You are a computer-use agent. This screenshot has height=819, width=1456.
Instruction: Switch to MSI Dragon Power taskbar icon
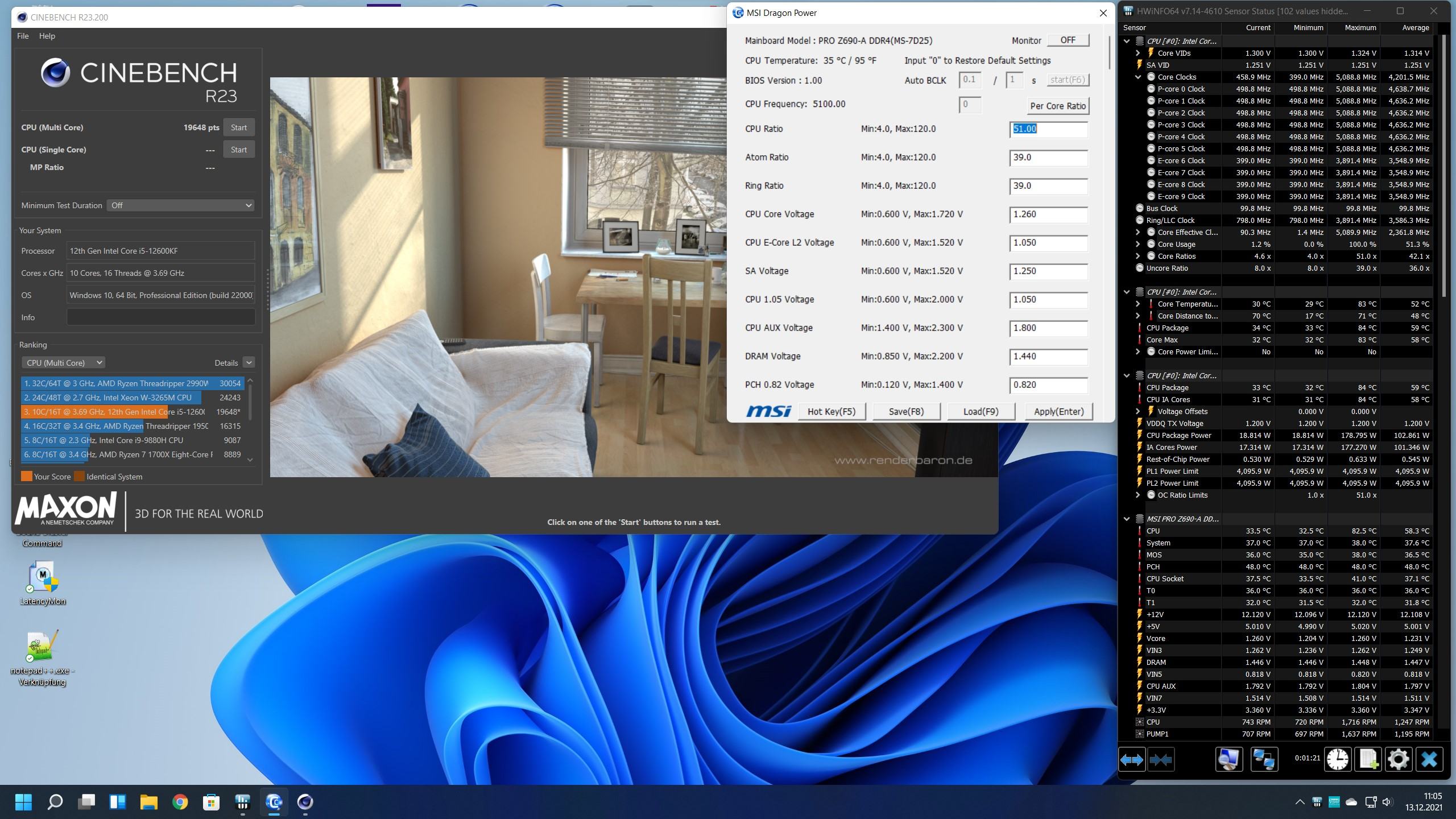[x=274, y=802]
